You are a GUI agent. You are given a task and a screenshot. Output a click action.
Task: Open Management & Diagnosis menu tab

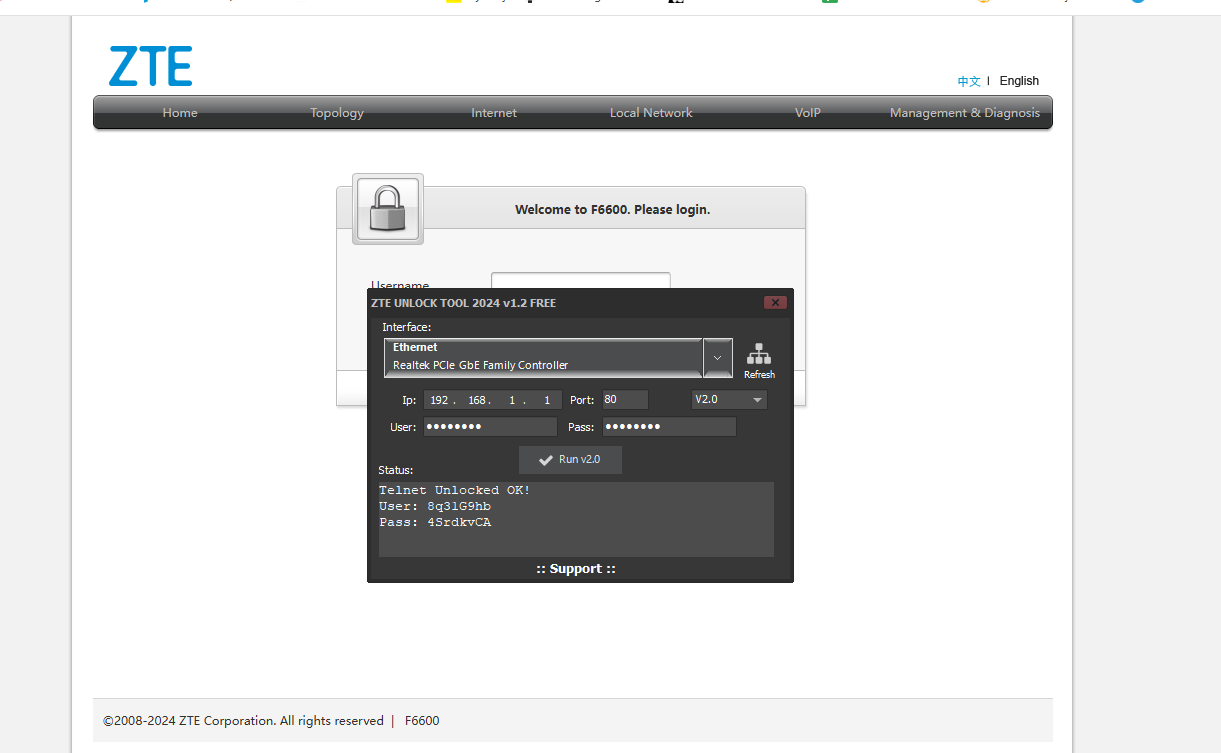click(x=965, y=113)
